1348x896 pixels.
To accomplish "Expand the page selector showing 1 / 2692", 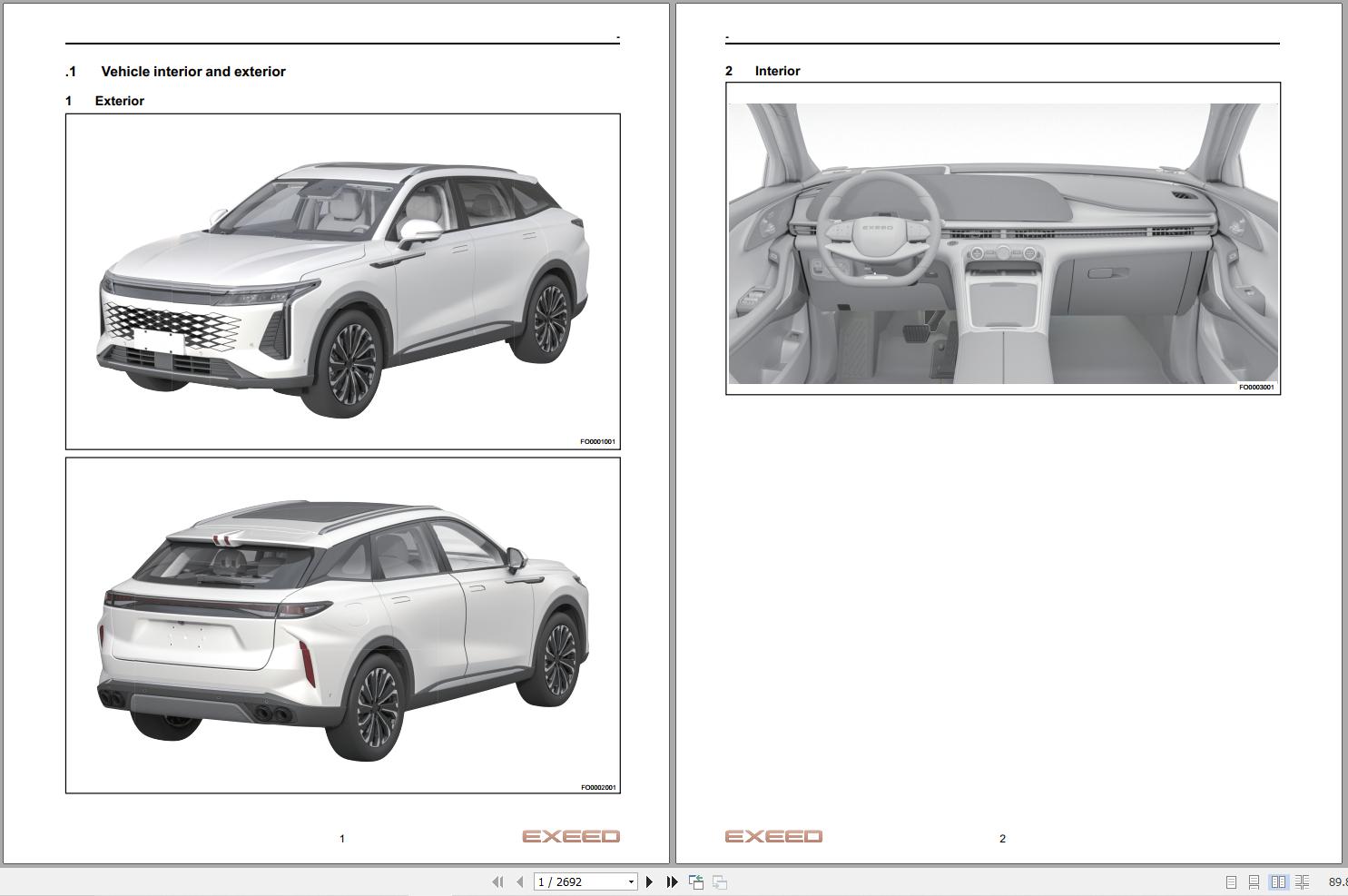I will tap(631, 881).
